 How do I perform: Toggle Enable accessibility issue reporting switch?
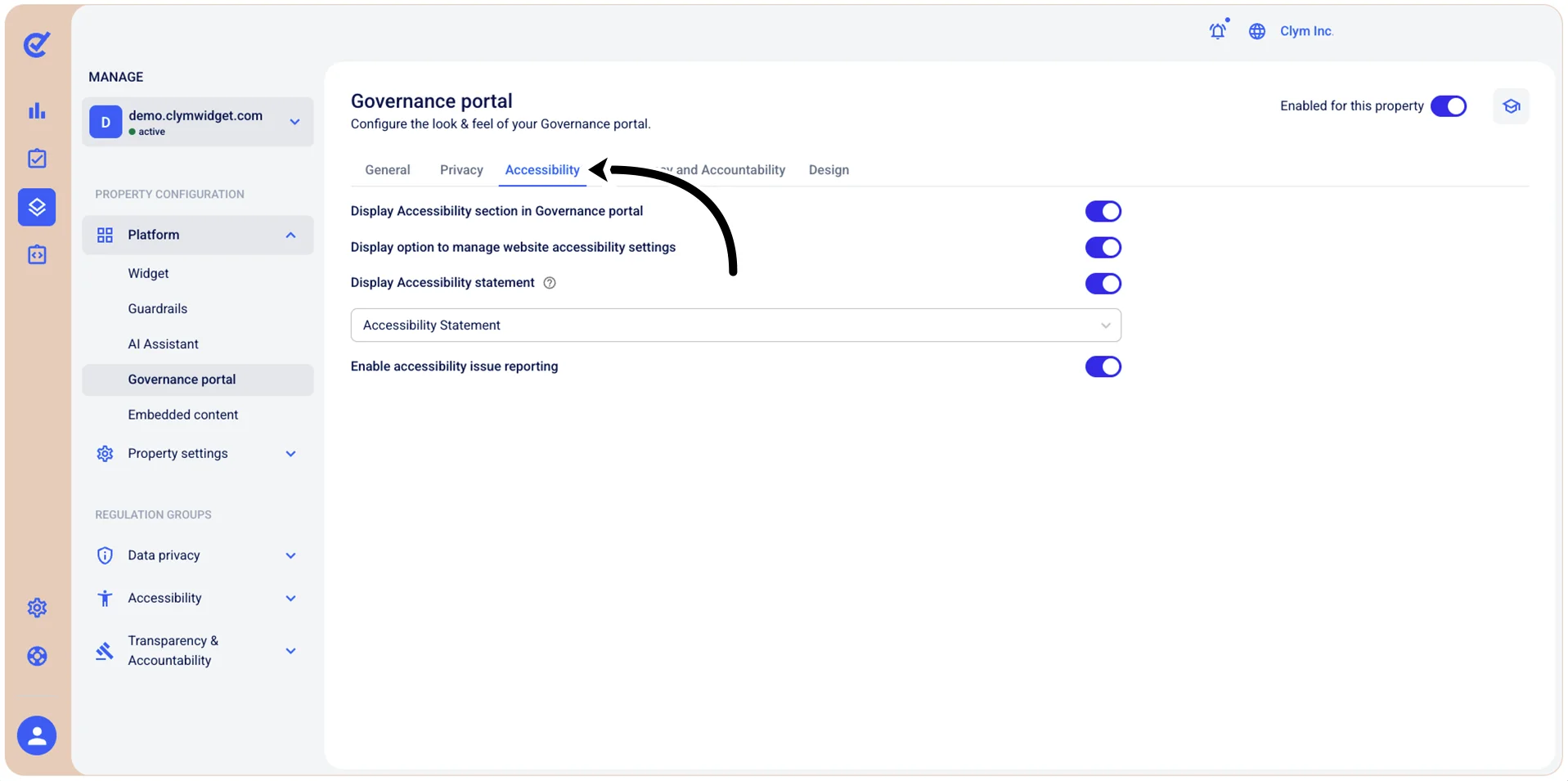[x=1103, y=367]
